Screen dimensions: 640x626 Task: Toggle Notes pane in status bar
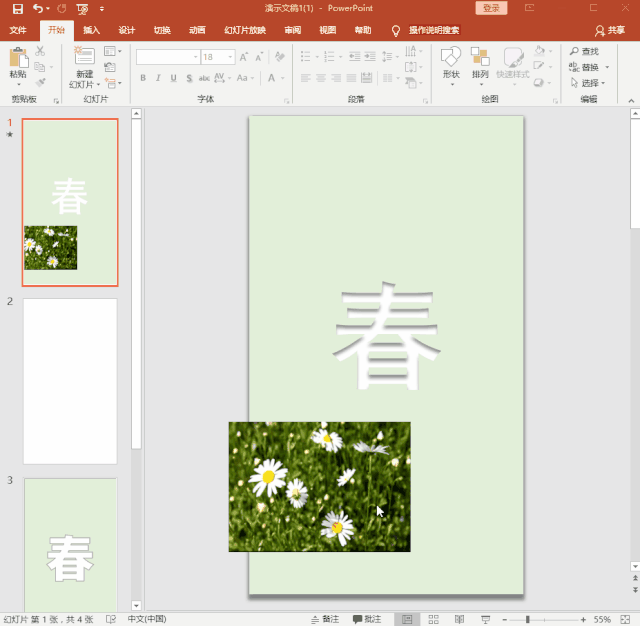click(325, 619)
